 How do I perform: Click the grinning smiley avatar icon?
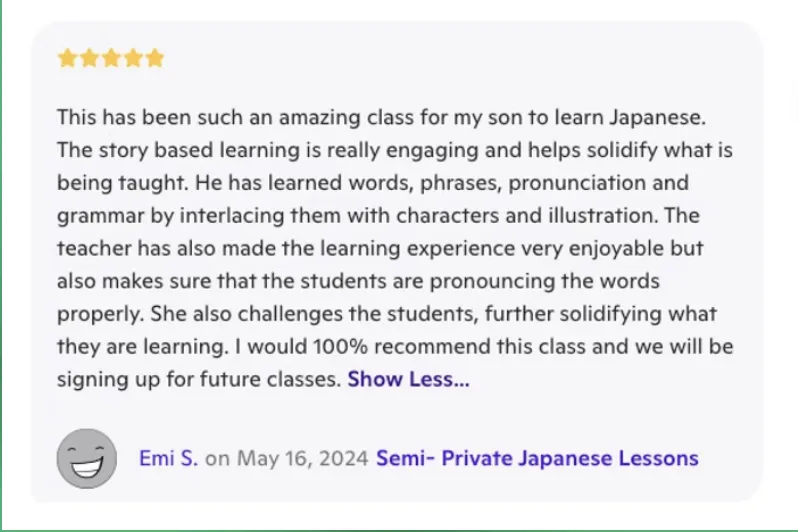click(x=87, y=458)
